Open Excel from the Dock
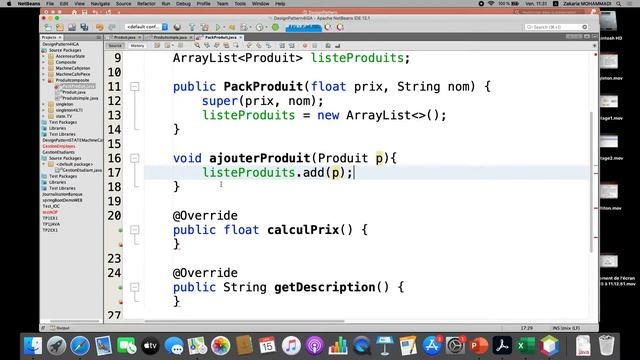640x360 pixels. pos(526,346)
